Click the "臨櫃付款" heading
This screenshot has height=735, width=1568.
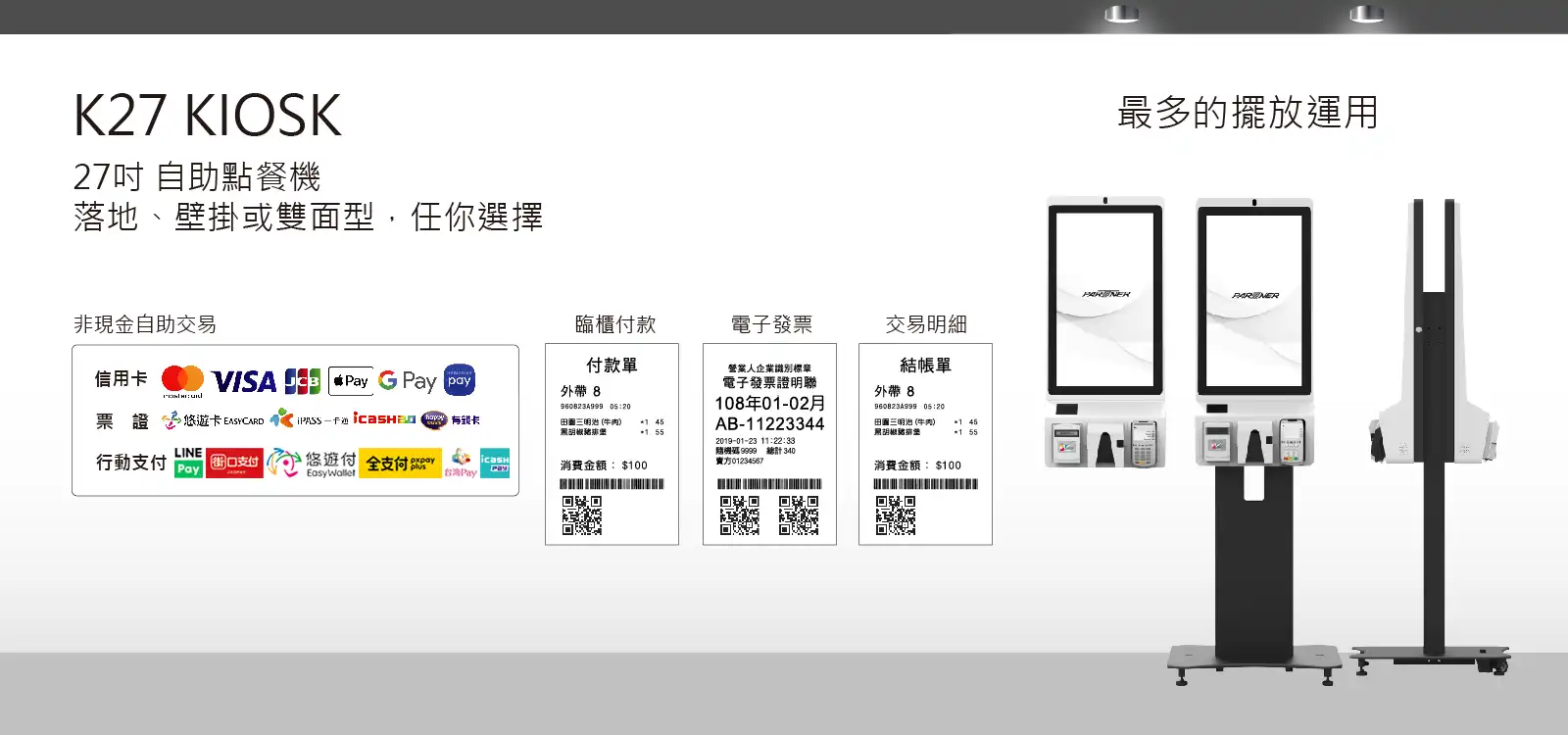point(615,324)
